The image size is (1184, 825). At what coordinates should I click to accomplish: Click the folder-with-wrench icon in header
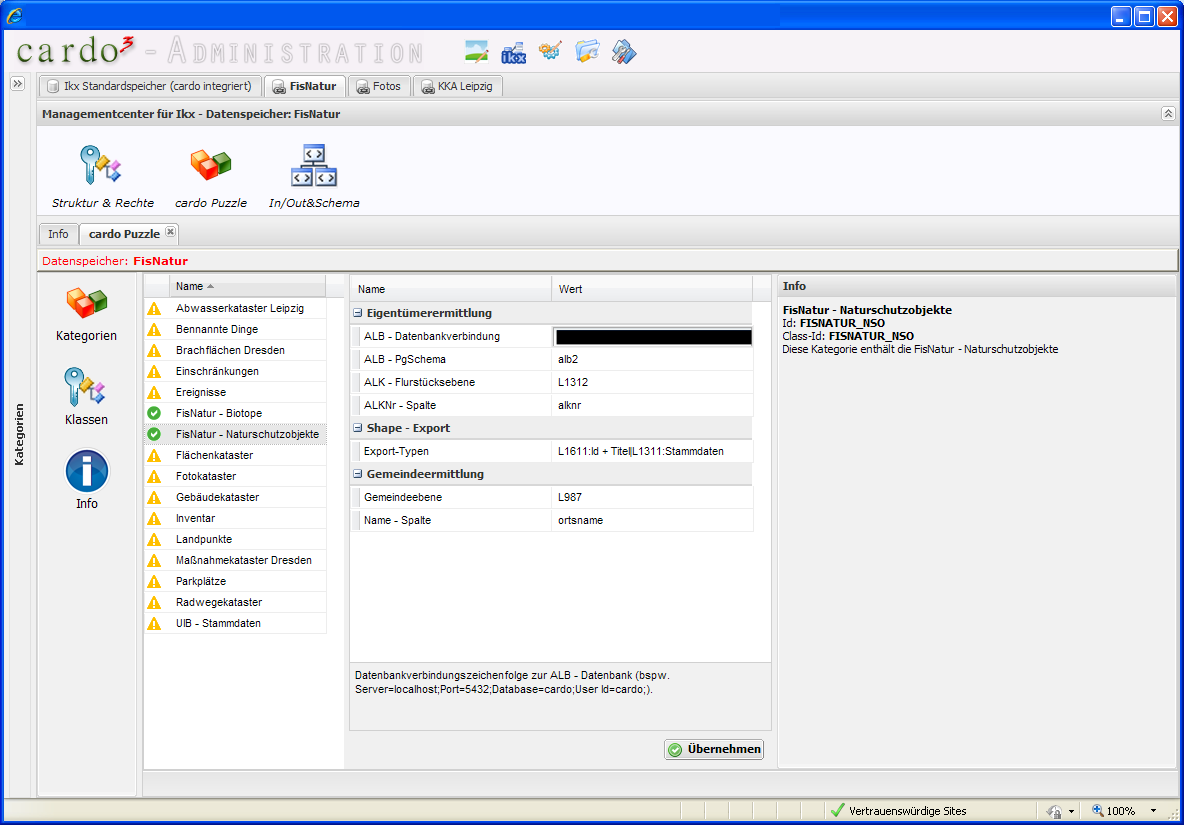pyautogui.click(x=587, y=52)
